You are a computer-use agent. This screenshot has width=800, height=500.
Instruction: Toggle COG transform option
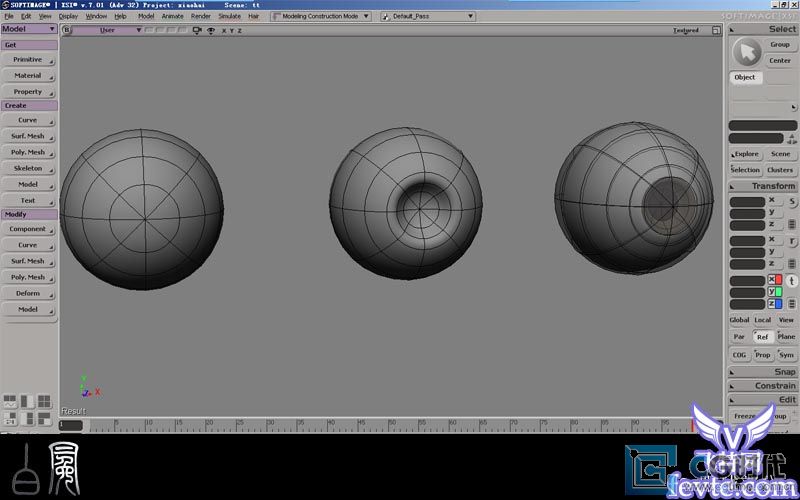pos(739,355)
